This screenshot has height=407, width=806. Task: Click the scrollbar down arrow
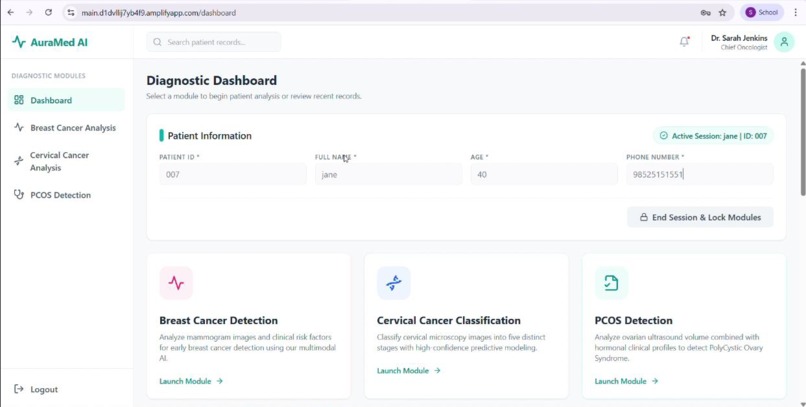pyautogui.click(x=803, y=404)
